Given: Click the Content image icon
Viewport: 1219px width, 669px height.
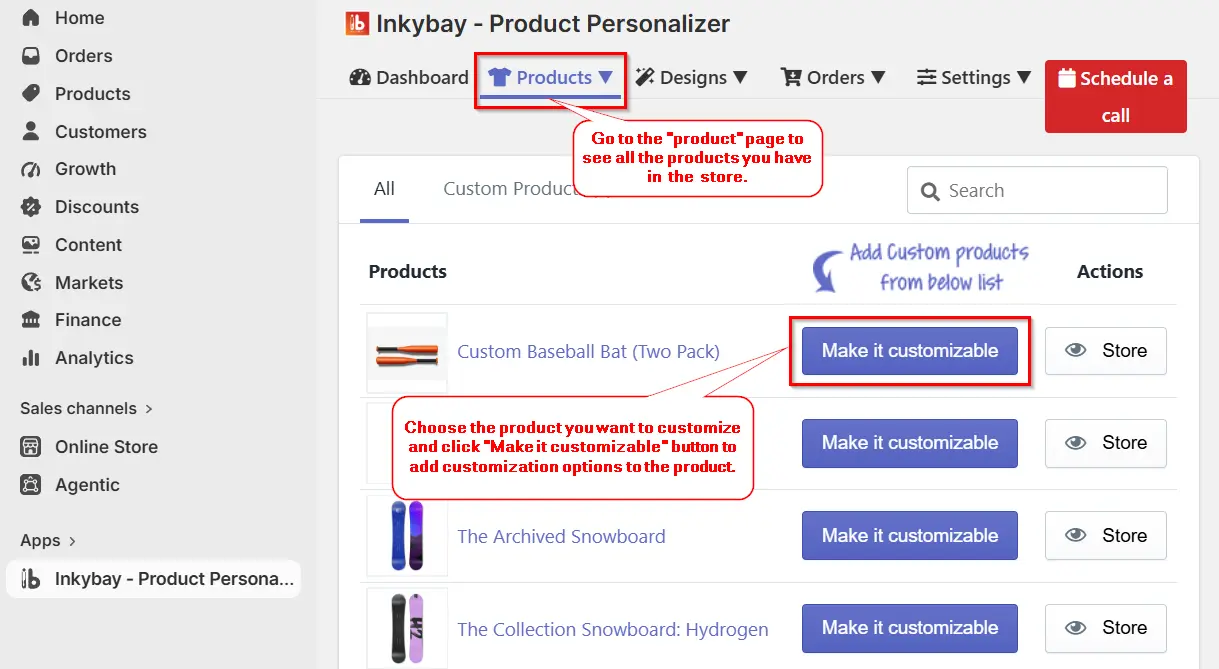Looking at the screenshot, I should 31,245.
